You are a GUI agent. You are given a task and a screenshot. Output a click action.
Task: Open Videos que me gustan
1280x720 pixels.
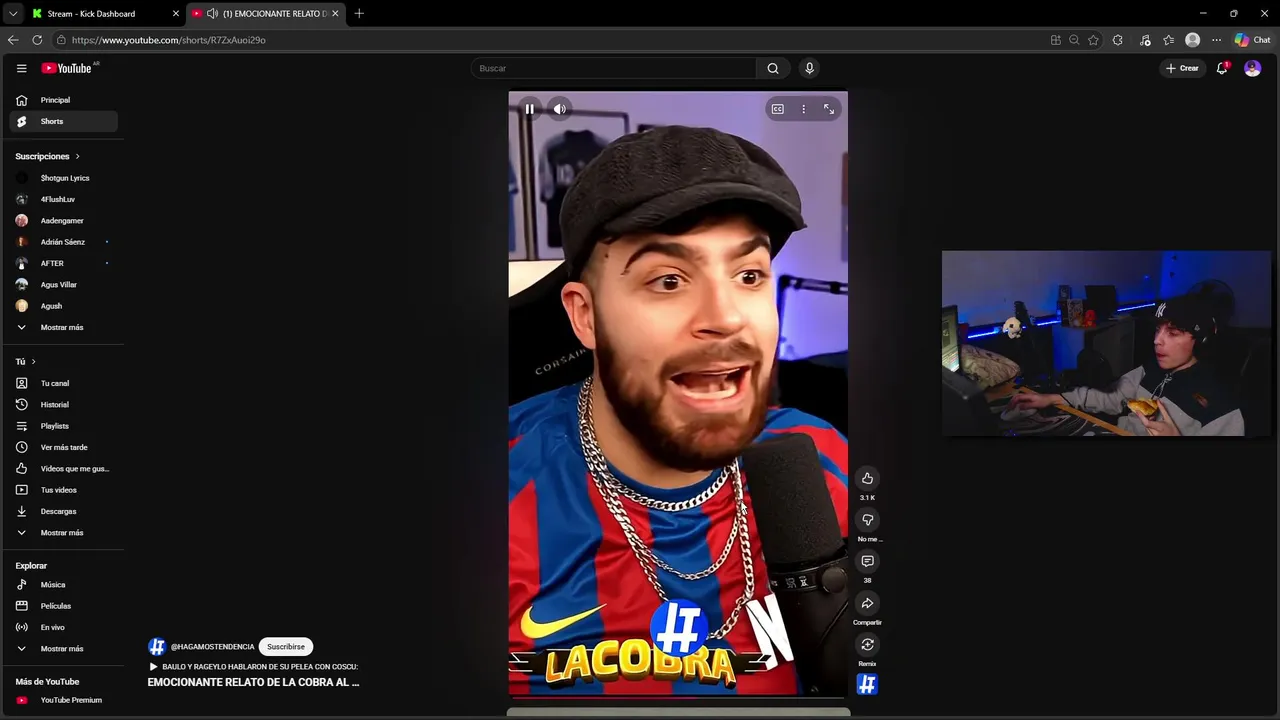[x=64, y=468]
